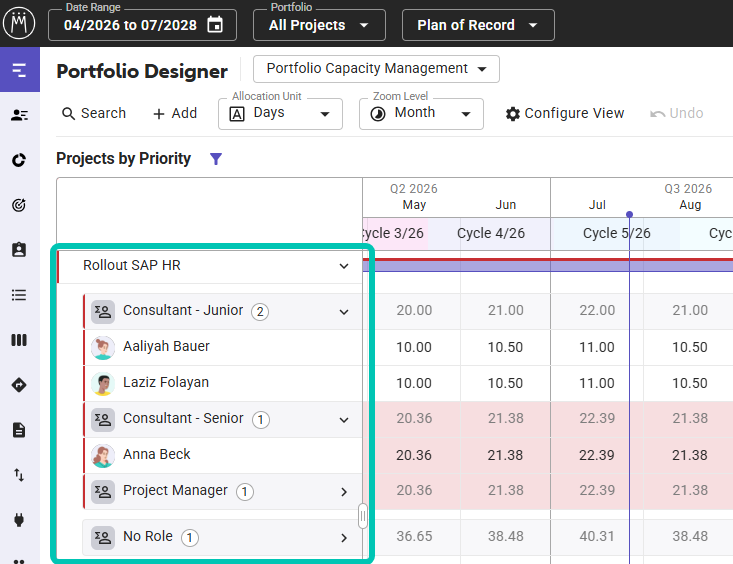The image size is (733, 564).
Task: Click the Project Manager role group icon
Action: click(103, 492)
